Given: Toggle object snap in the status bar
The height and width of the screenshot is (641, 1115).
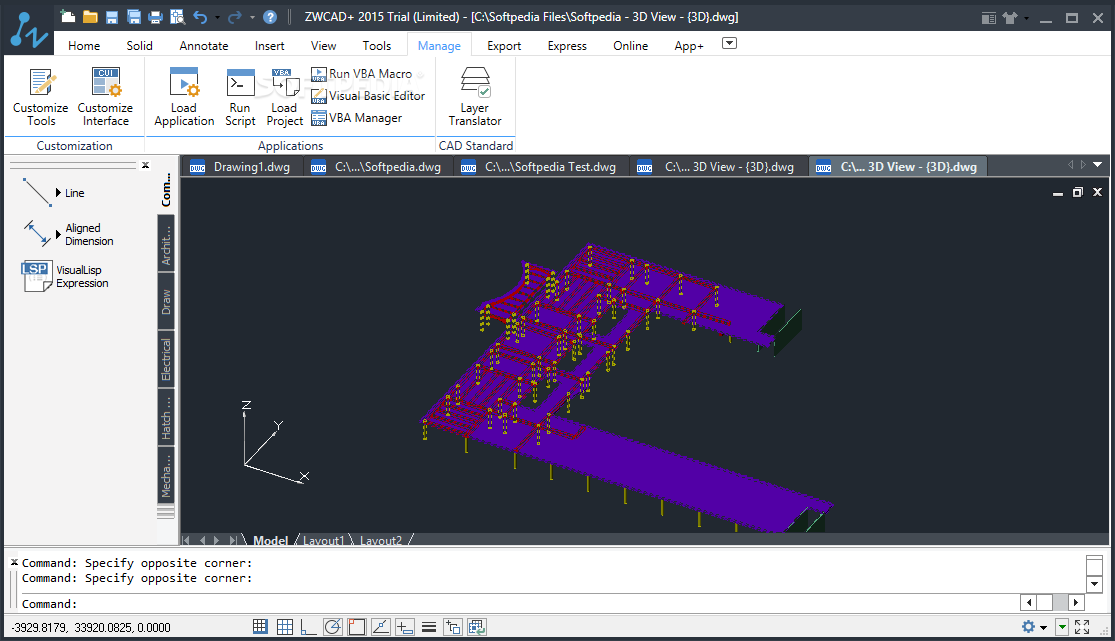Looking at the screenshot, I should pos(356,627).
